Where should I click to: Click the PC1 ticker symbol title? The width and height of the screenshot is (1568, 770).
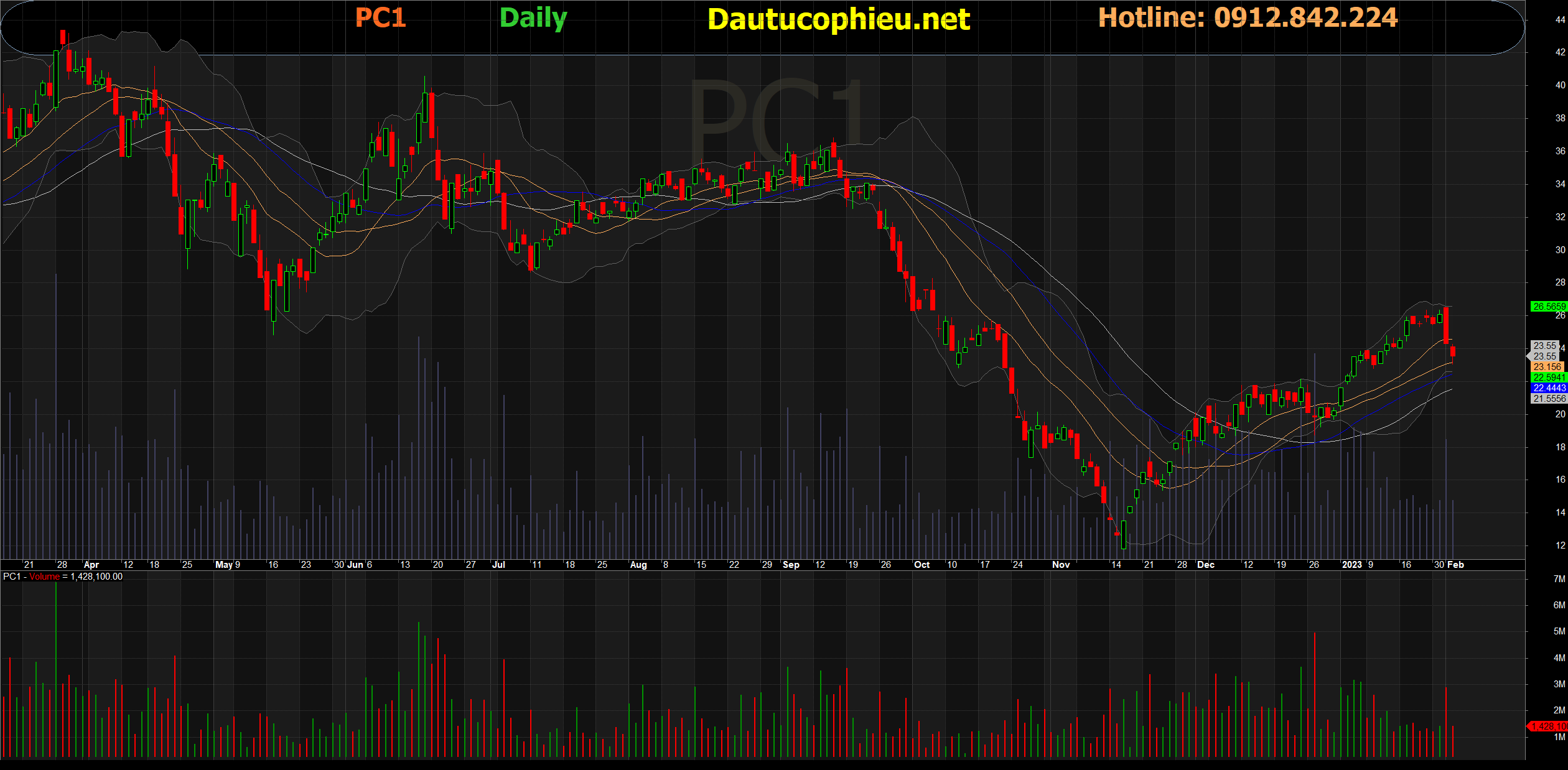pos(380,17)
